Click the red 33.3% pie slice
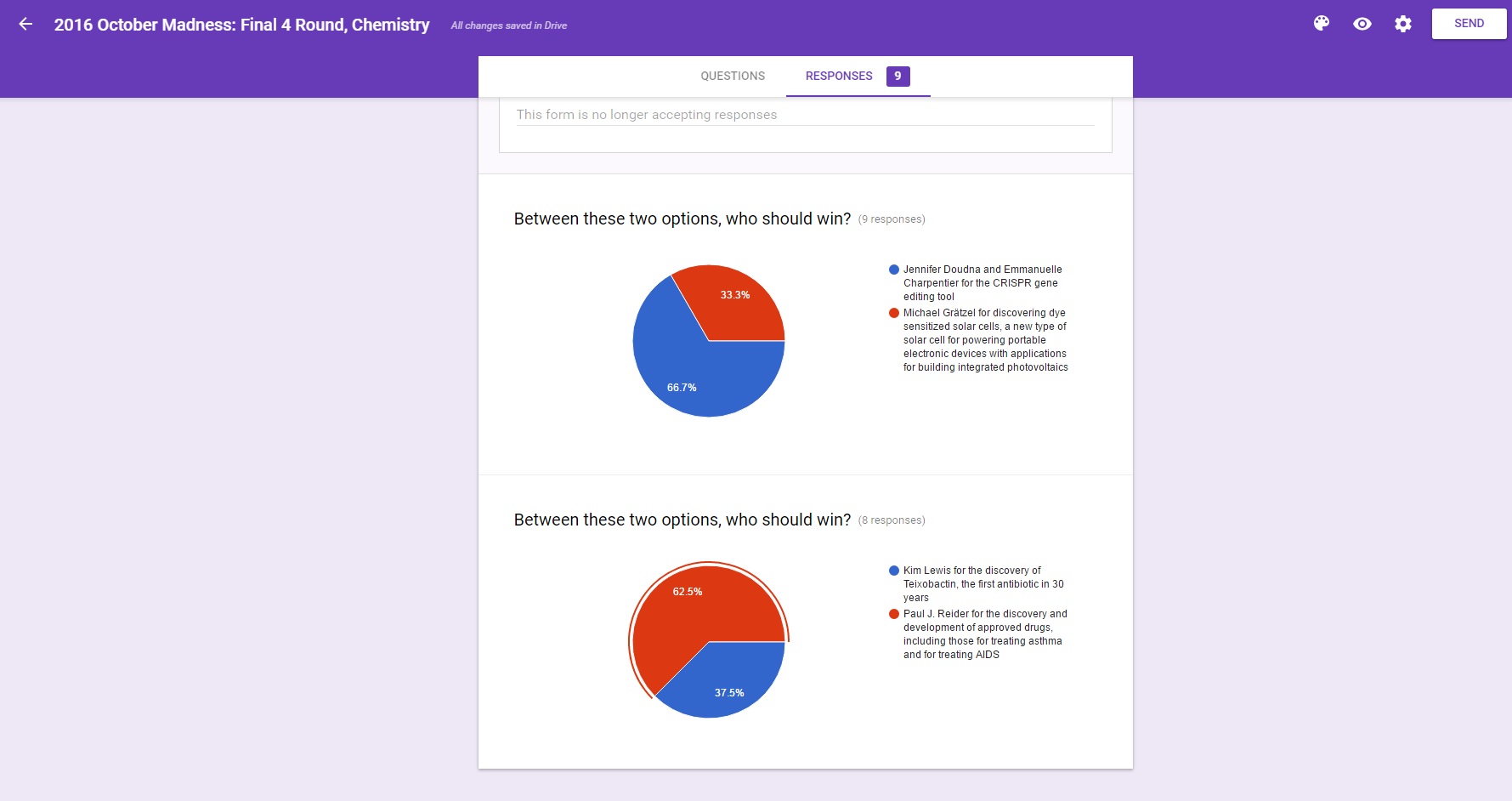Image resolution: width=1512 pixels, height=801 pixels. pos(731,302)
